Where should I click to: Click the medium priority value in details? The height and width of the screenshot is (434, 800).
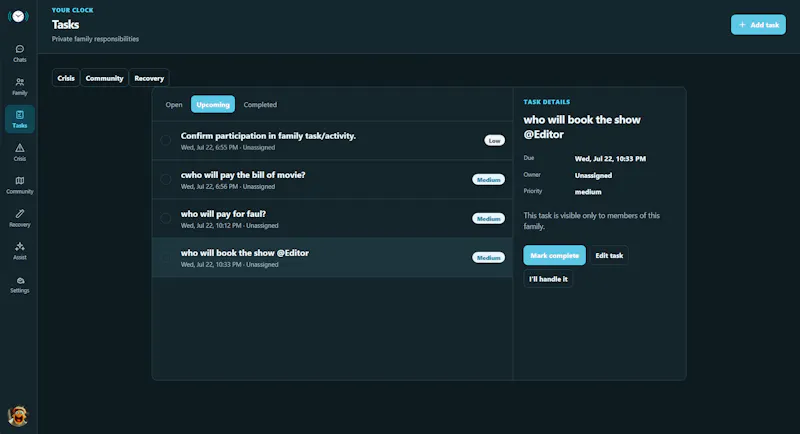click(588, 192)
